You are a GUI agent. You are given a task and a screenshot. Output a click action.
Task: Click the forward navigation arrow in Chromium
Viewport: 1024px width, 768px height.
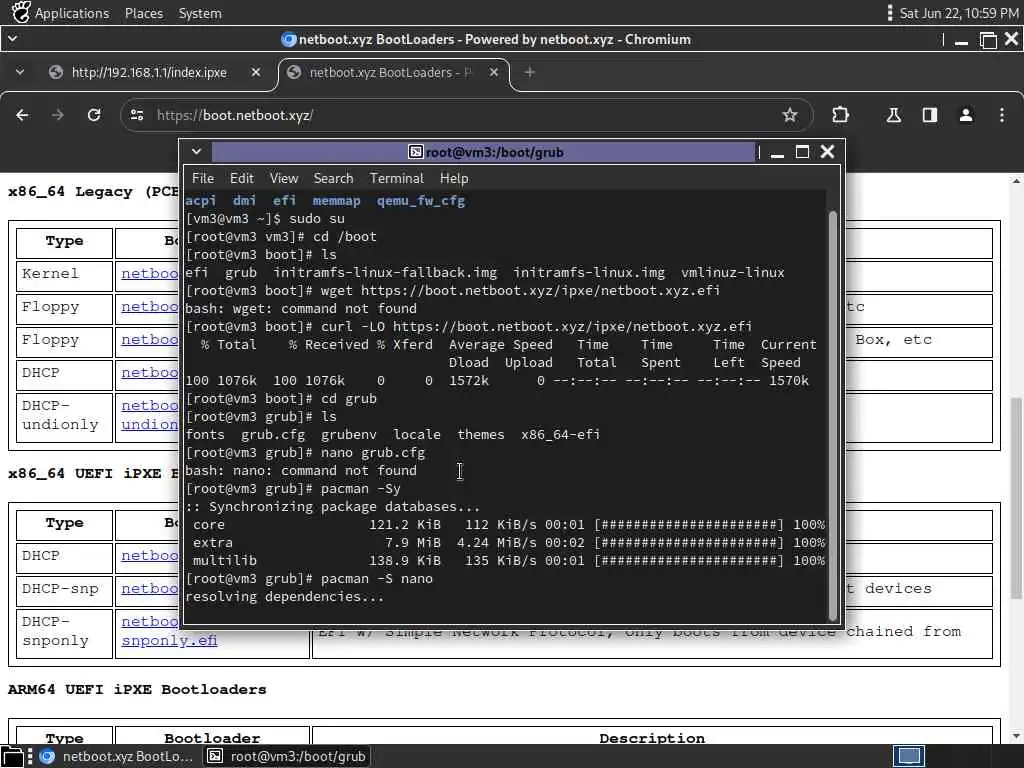(58, 115)
